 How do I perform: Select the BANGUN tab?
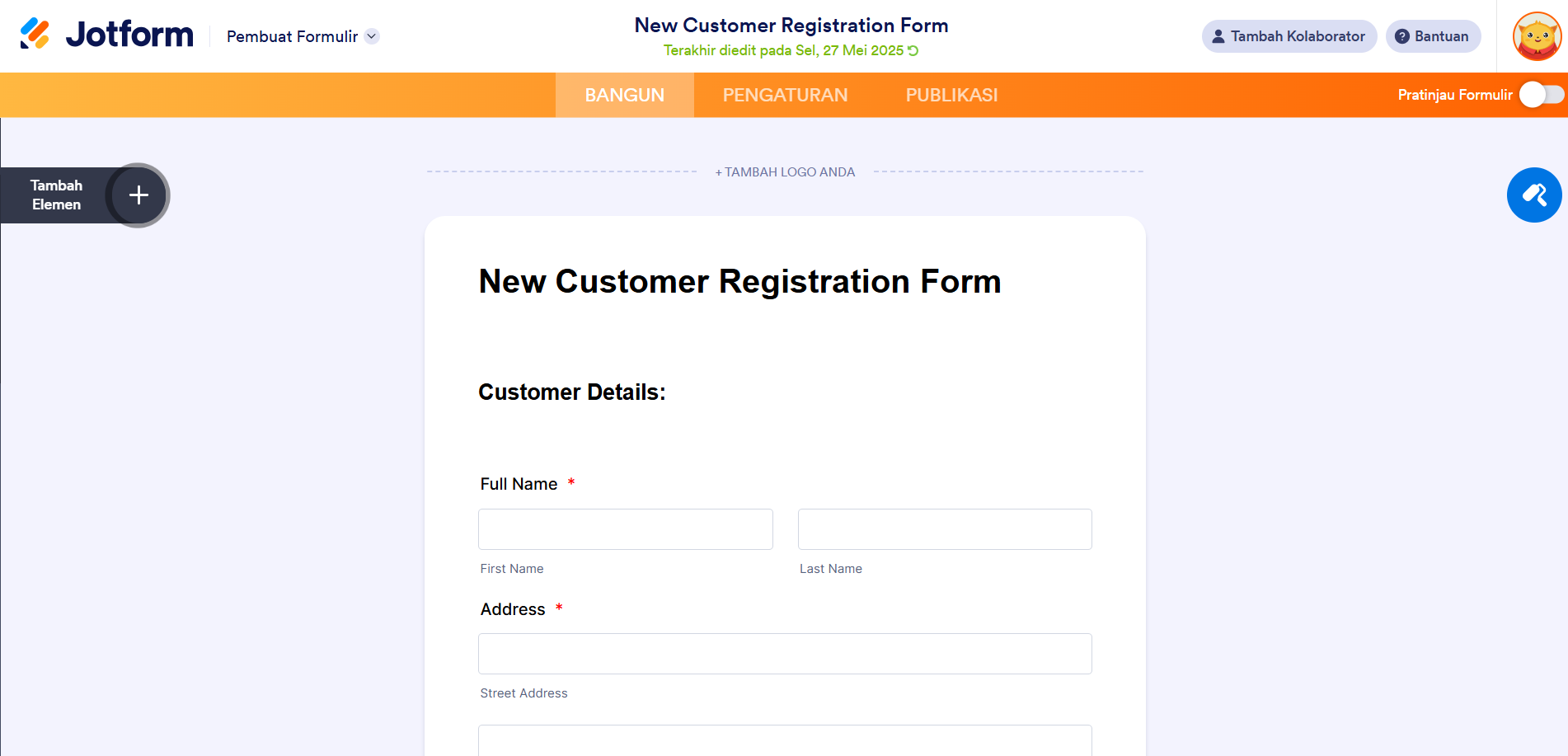point(624,95)
